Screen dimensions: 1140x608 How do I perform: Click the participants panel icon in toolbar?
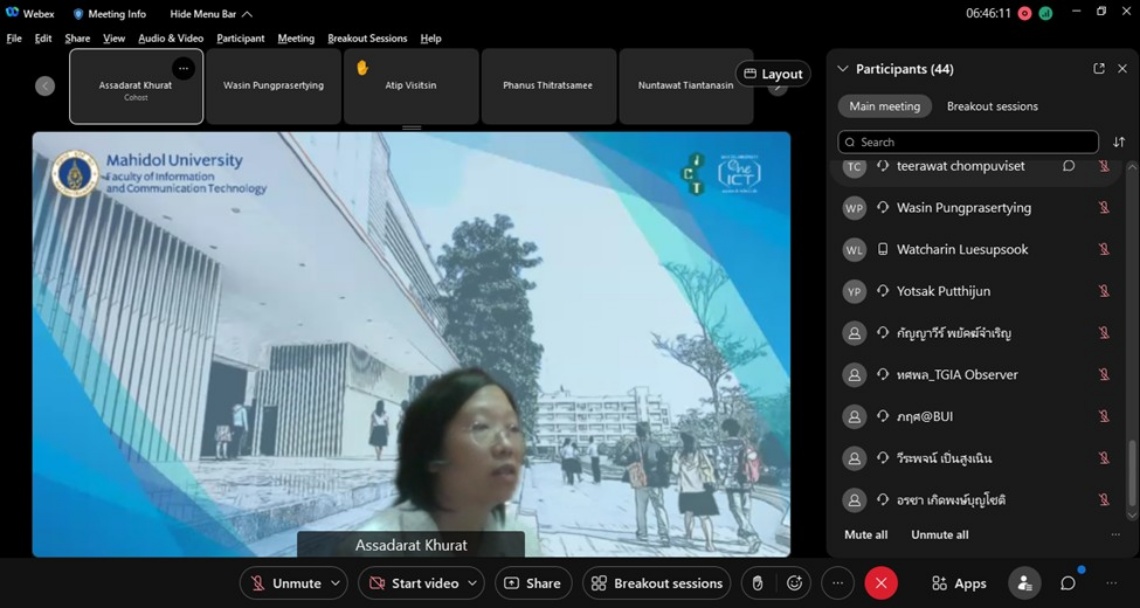tap(1023, 583)
